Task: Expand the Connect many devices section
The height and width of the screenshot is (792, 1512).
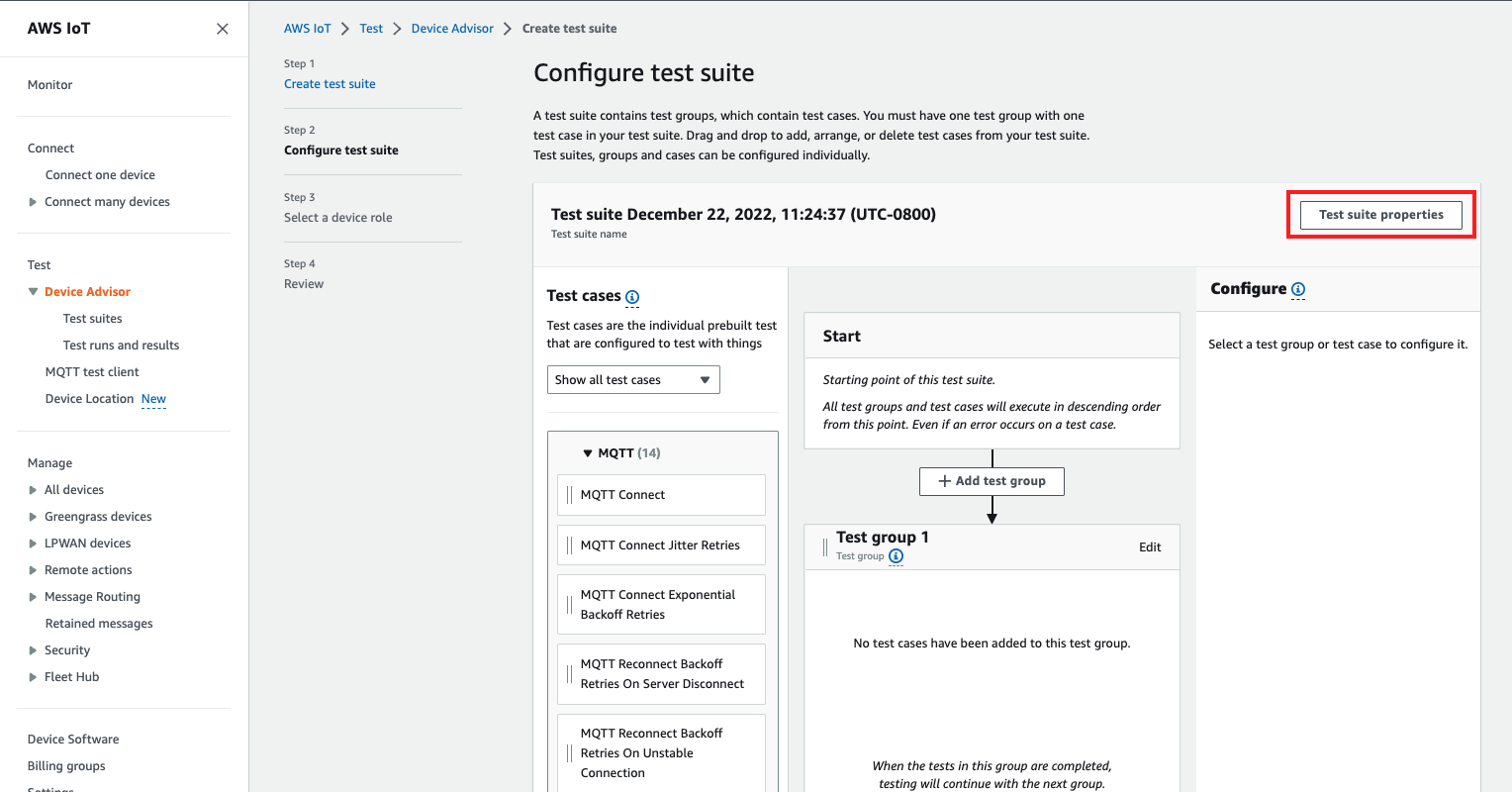Action: pos(31,201)
